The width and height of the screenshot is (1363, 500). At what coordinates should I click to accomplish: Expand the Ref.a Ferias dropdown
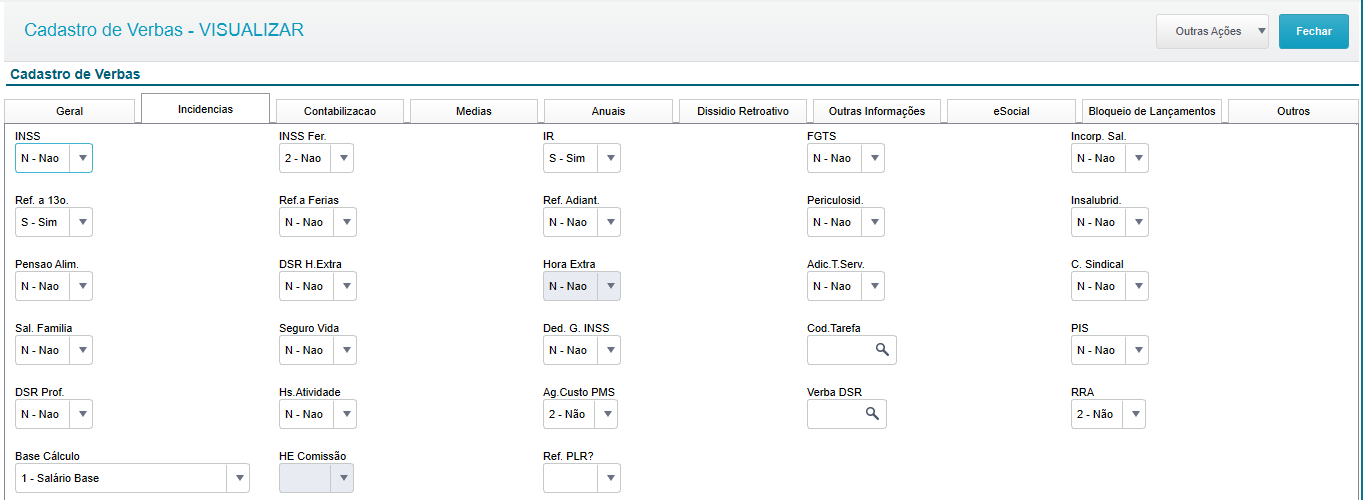[x=318, y=222]
